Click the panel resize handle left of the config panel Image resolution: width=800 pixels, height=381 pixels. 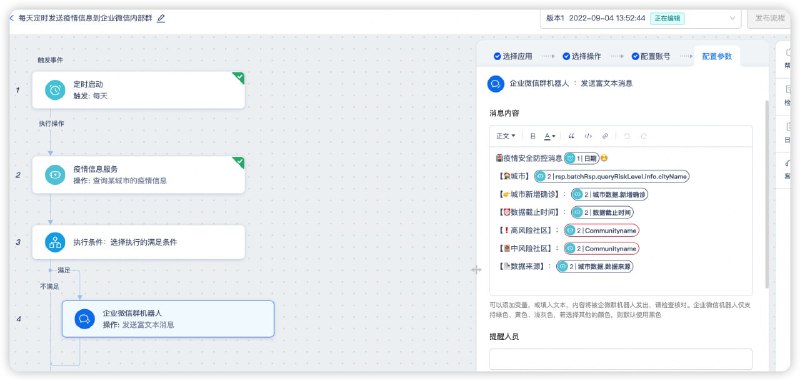click(x=476, y=269)
